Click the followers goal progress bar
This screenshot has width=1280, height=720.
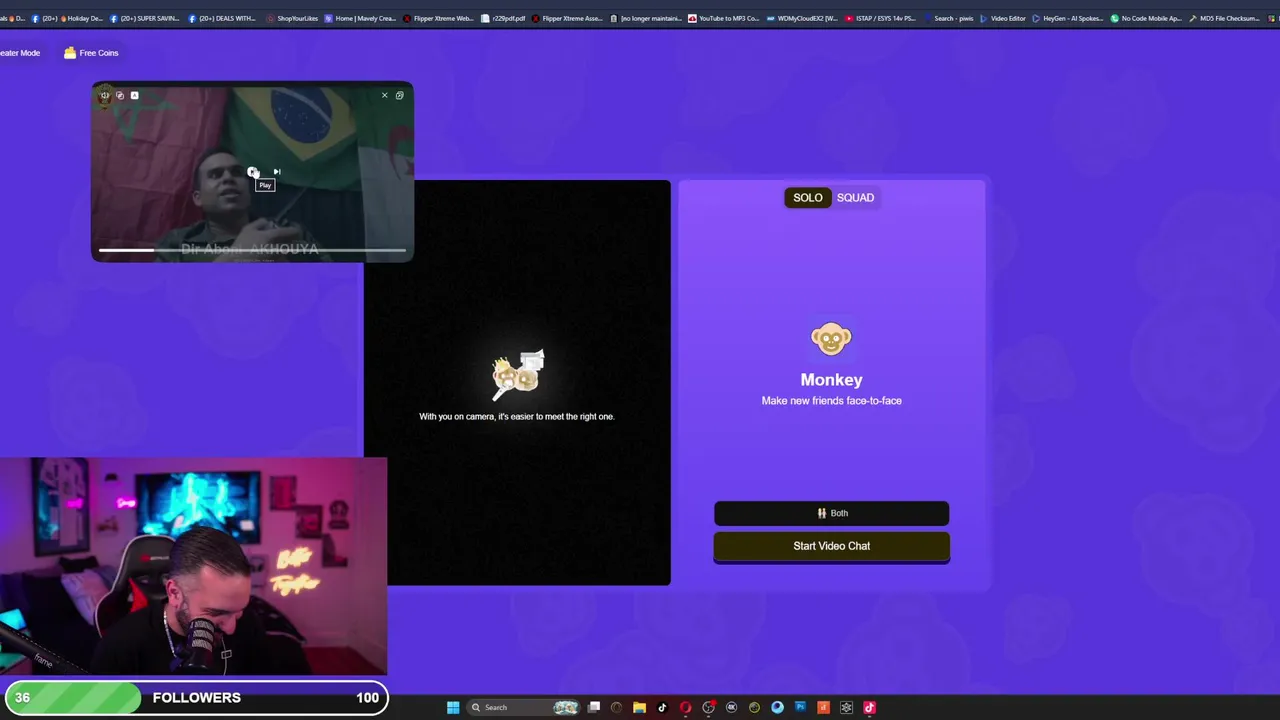(195, 698)
